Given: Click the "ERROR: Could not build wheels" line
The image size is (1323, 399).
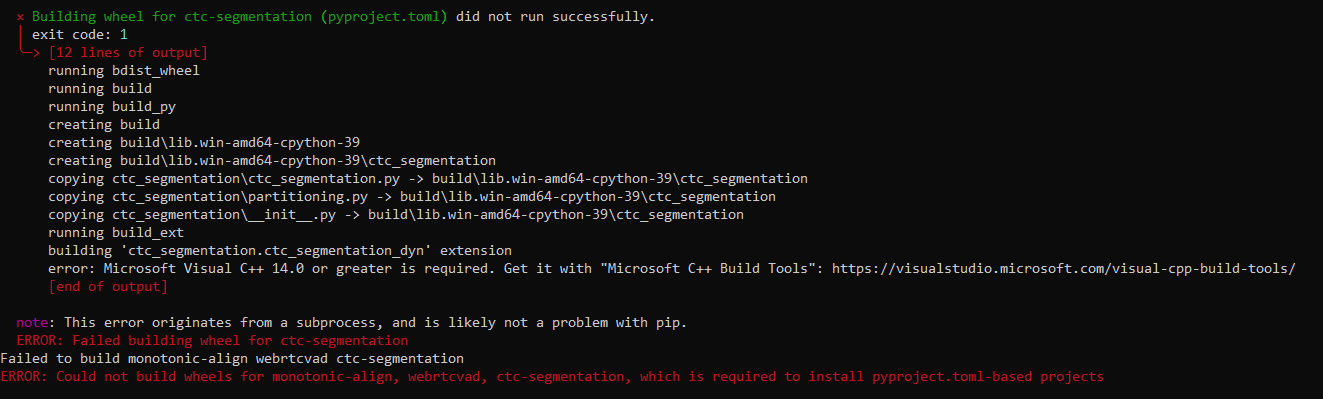Looking at the screenshot, I should click(552, 377).
